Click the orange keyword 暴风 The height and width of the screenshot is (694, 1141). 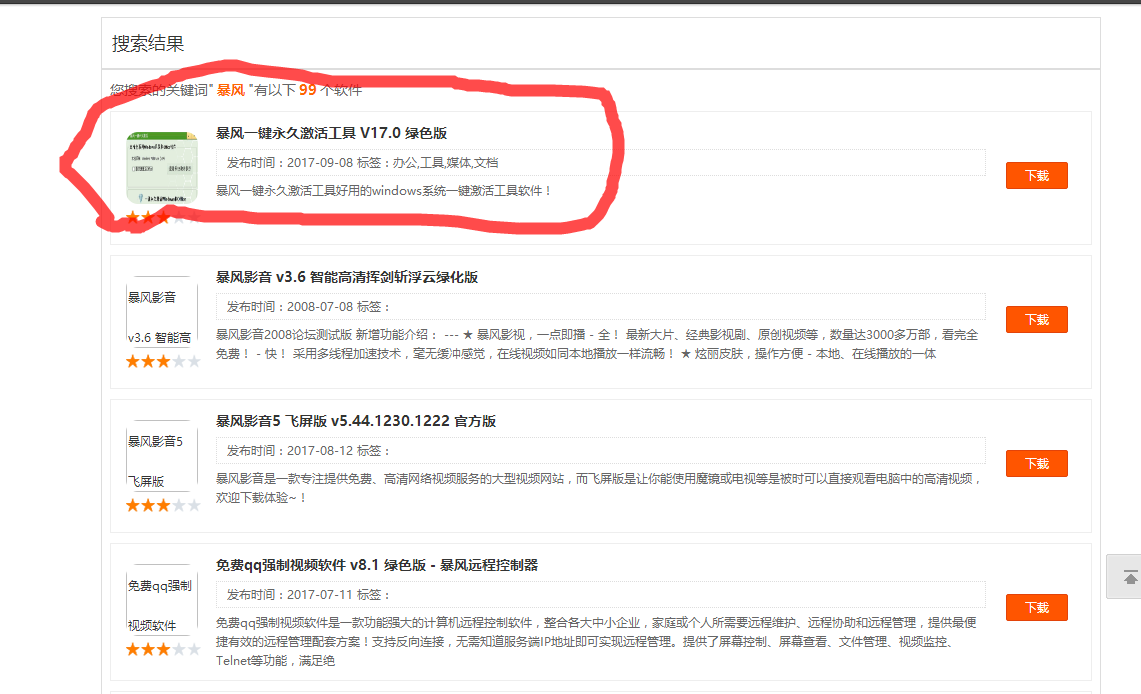[231, 90]
